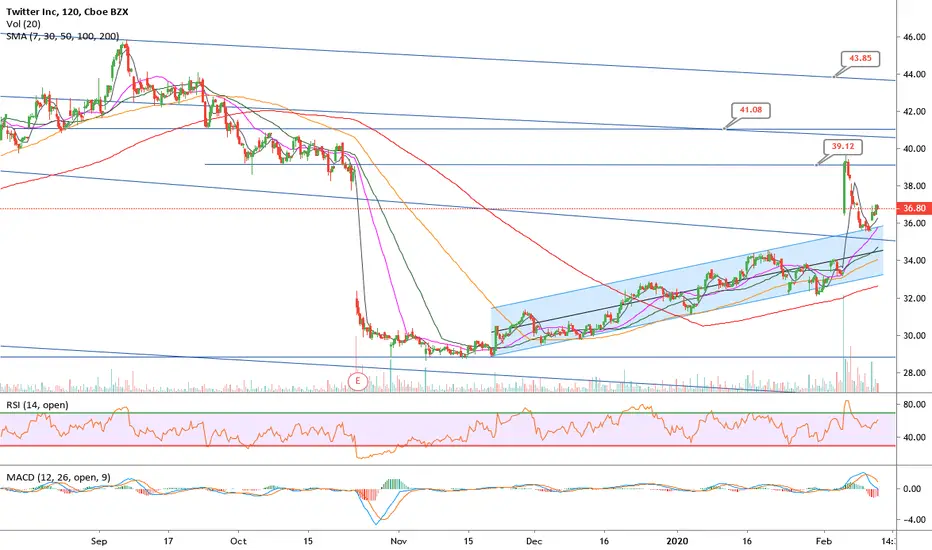Click the 46.00 price axis label

pyautogui.click(x=914, y=37)
